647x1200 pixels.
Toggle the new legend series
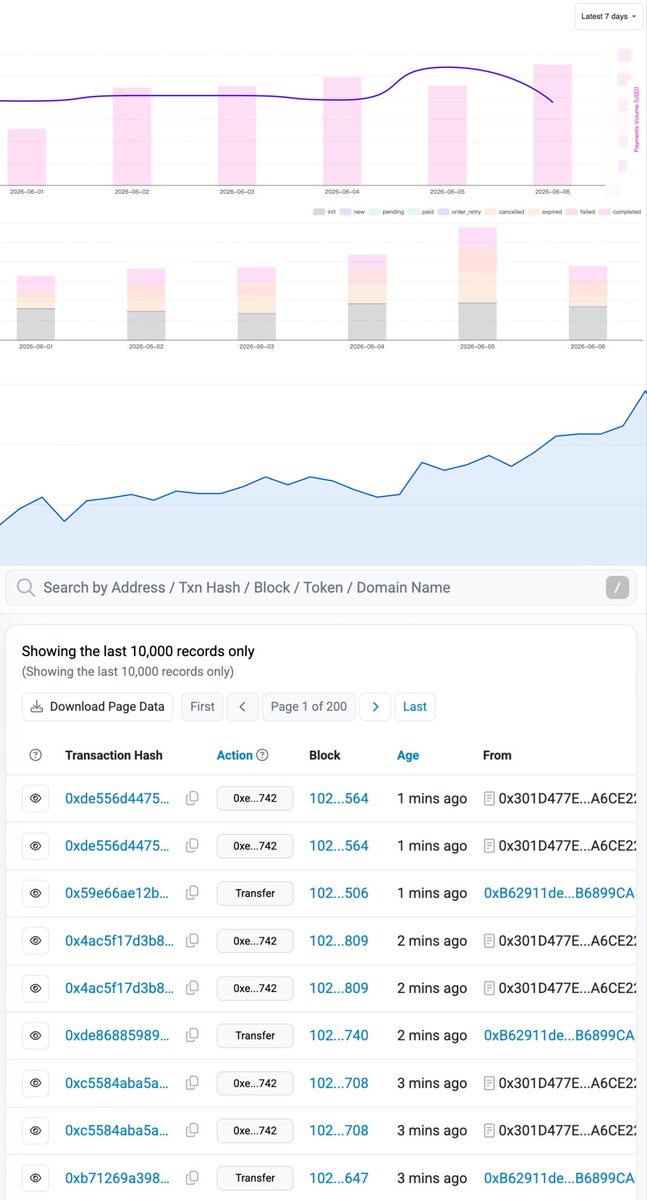(352, 212)
